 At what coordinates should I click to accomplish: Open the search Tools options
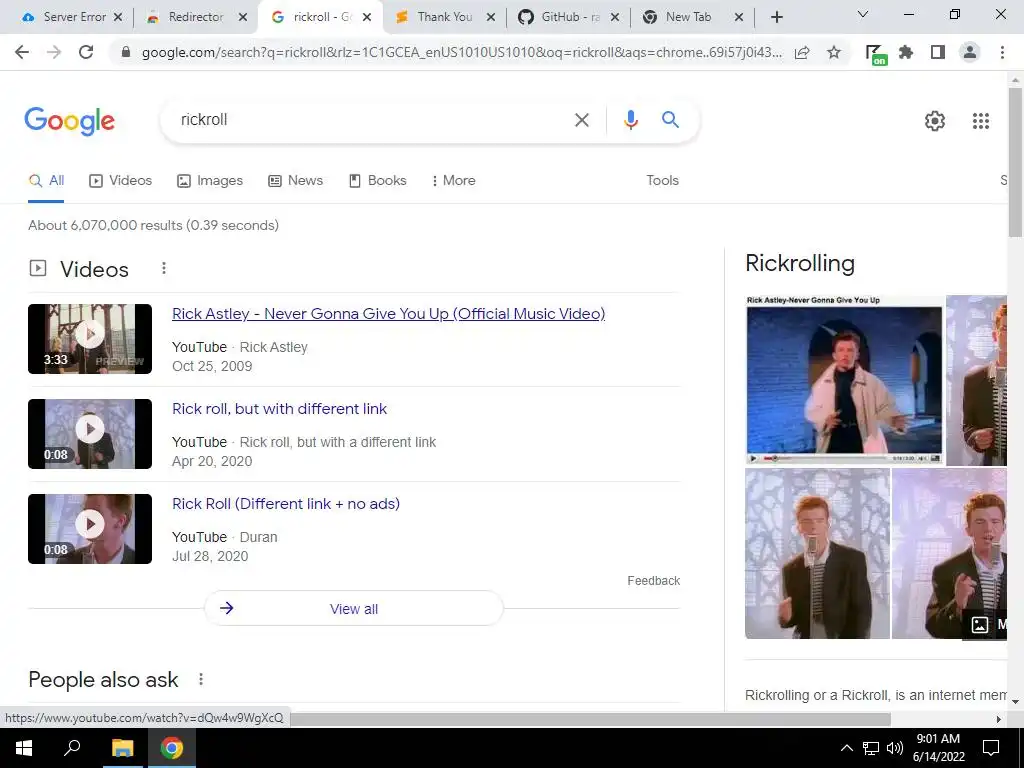pyautogui.click(x=662, y=180)
